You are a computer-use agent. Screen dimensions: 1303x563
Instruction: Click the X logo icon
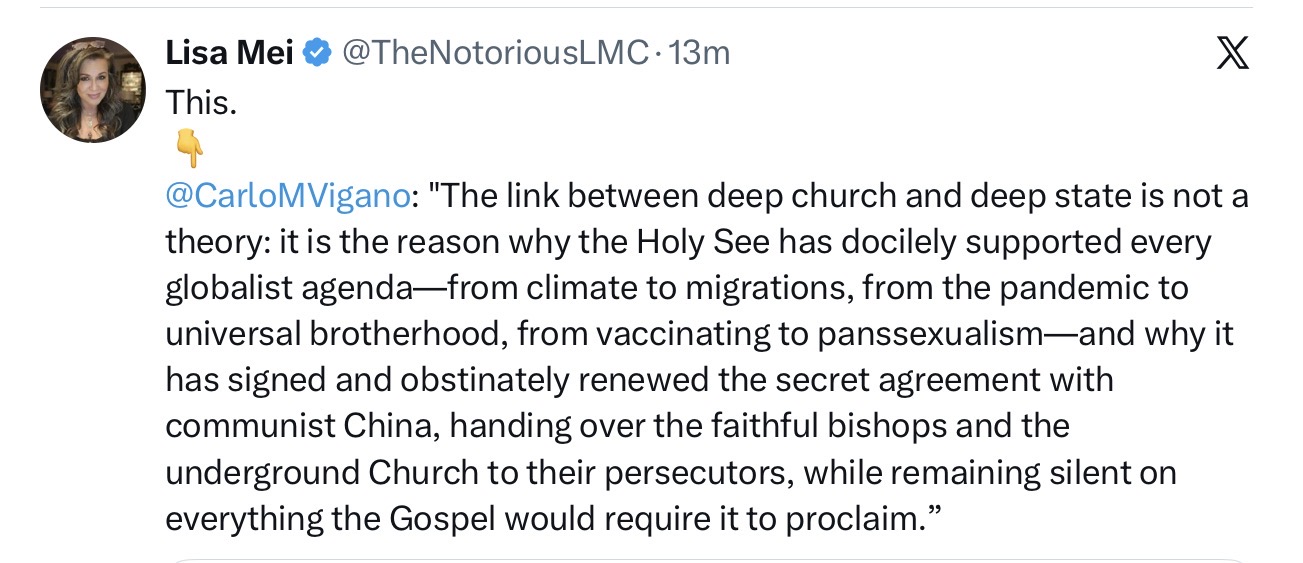1232,52
